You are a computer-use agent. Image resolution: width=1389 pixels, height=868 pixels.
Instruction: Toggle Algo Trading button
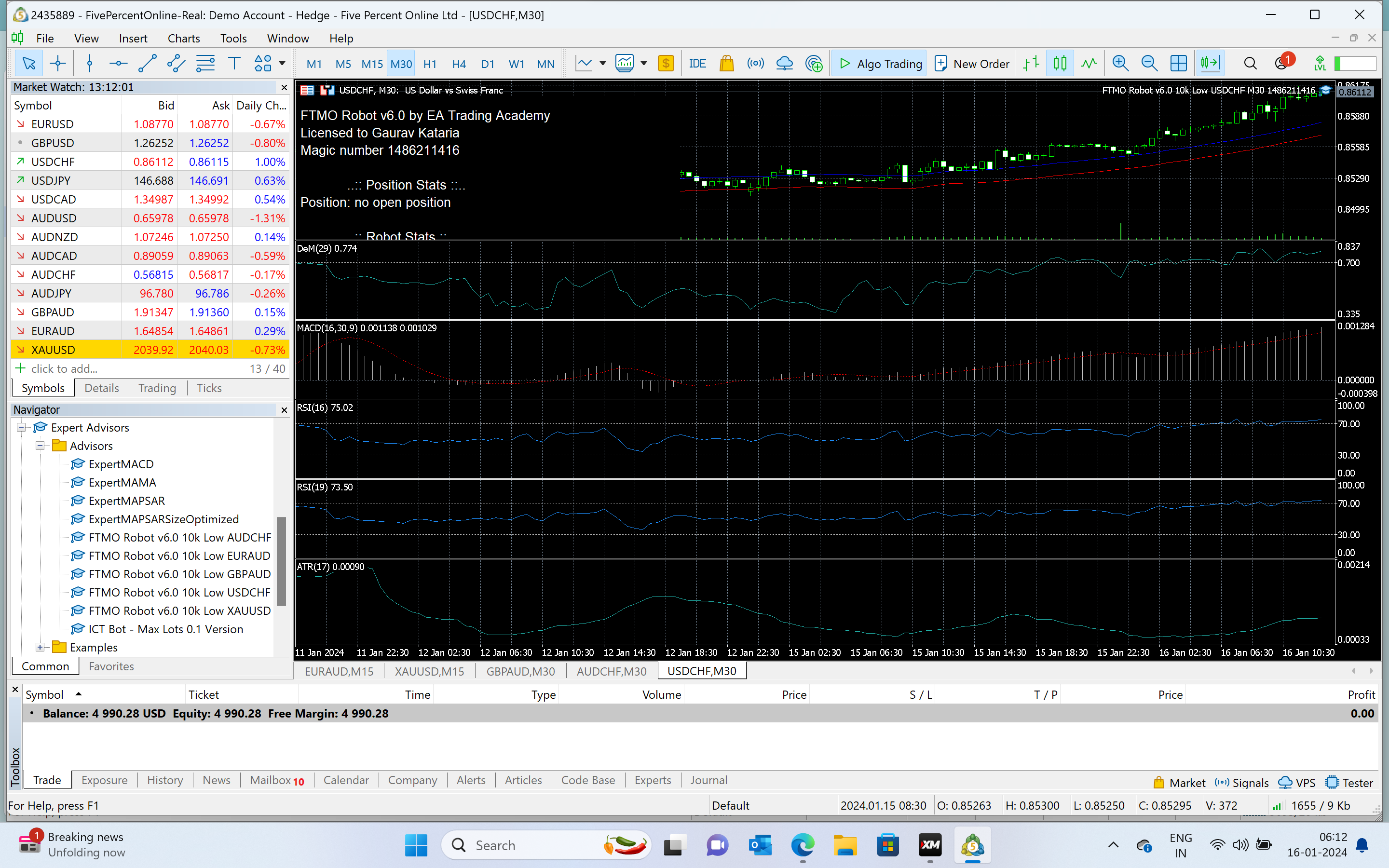879,64
